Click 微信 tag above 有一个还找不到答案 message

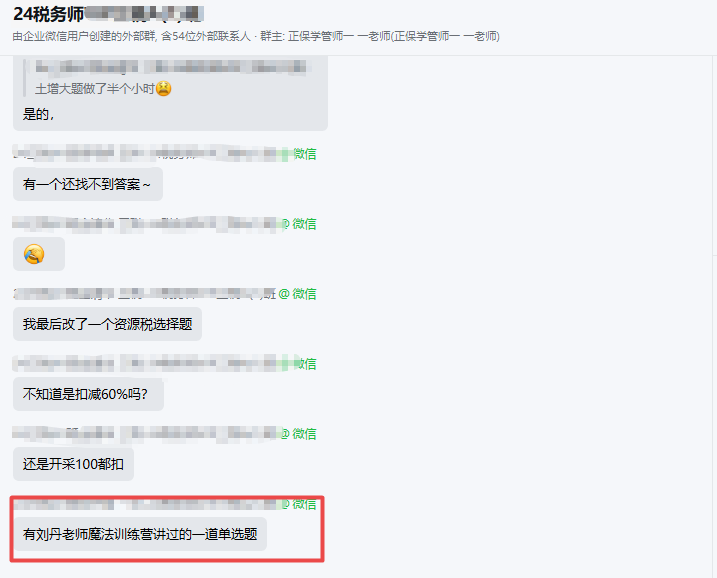305,154
